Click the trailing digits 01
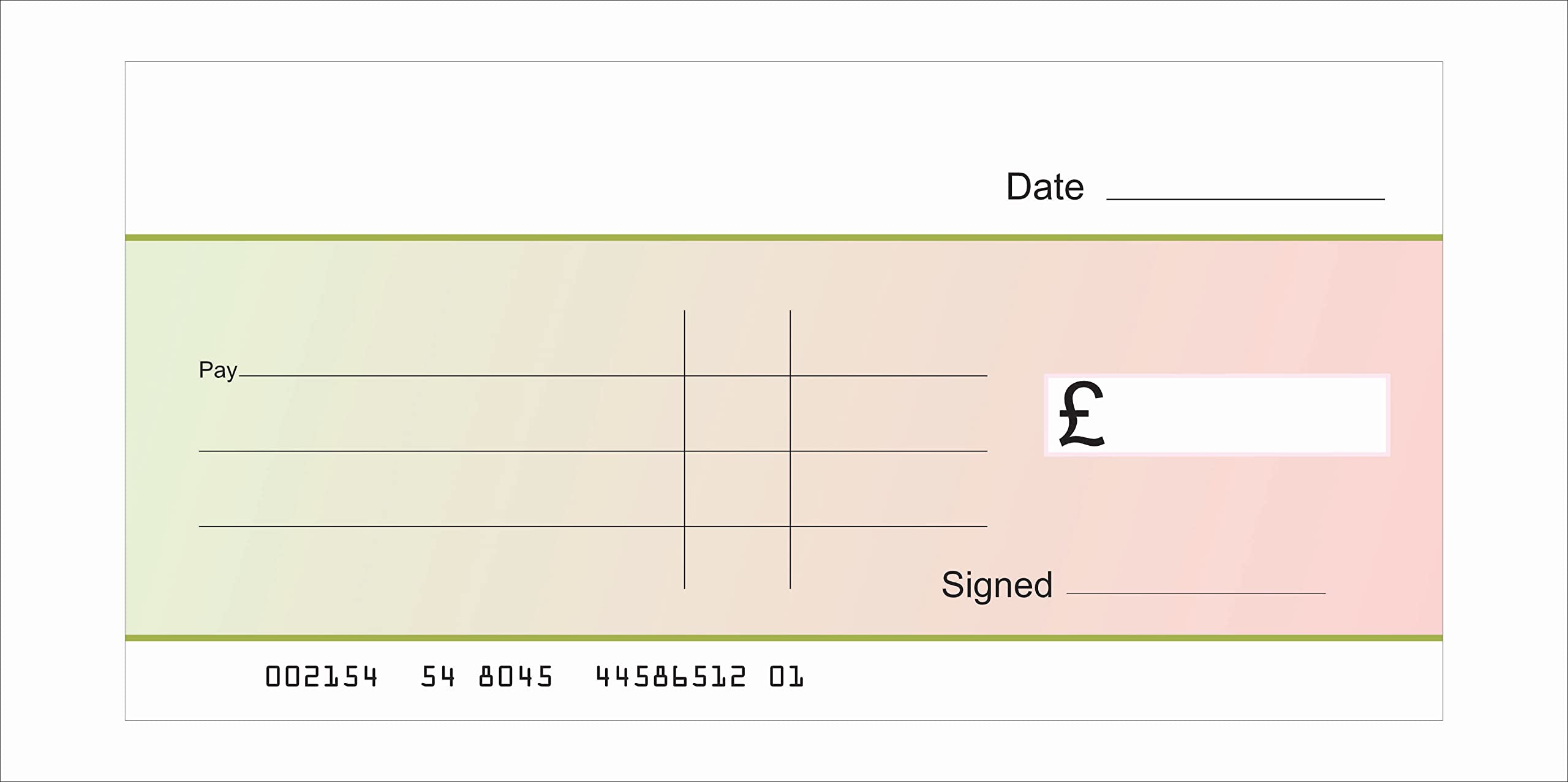The width and height of the screenshot is (1568, 782). (x=786, y=677)
